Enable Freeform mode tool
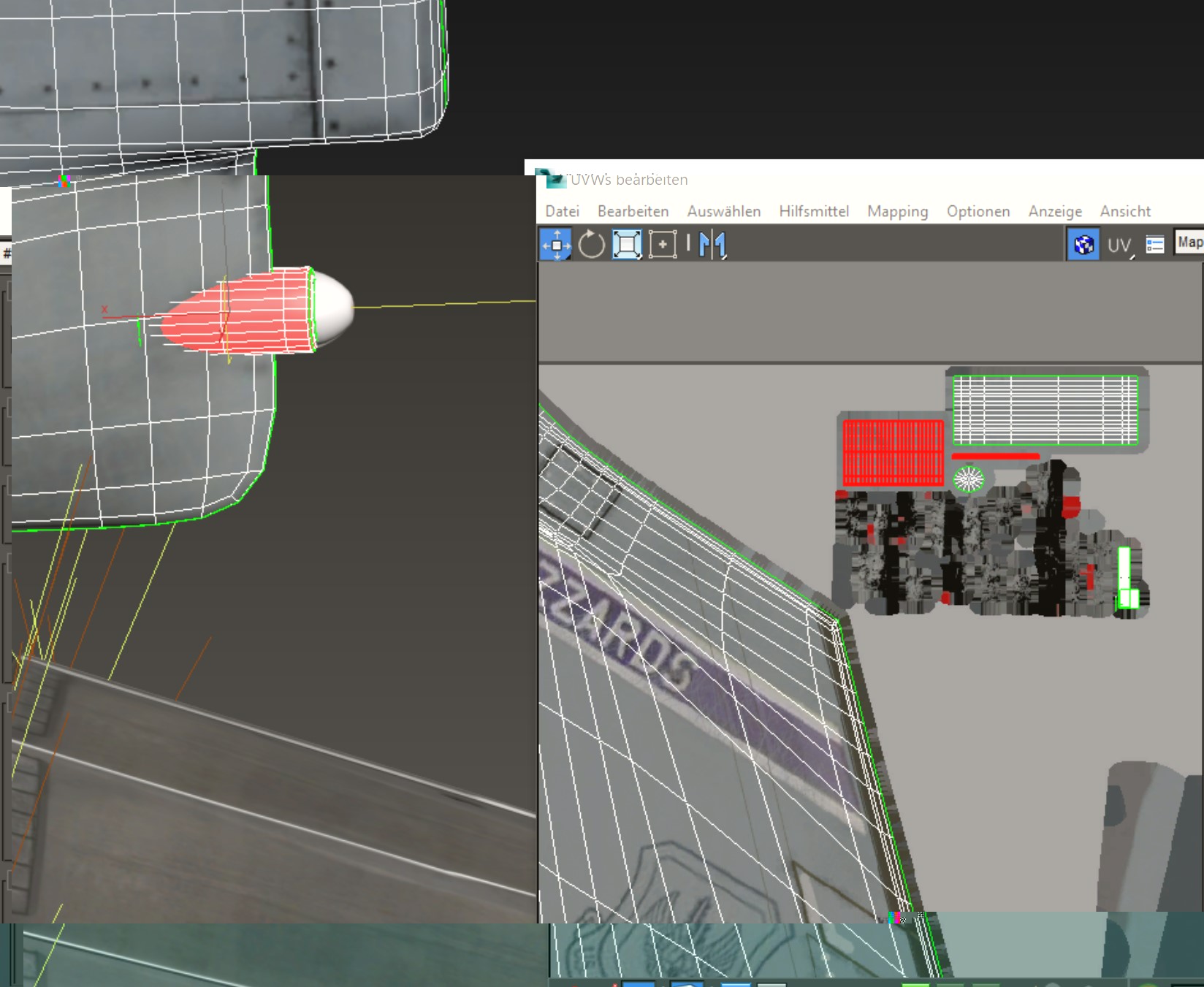The height and width of the screenshot is (987, 1204). point(662,245)
